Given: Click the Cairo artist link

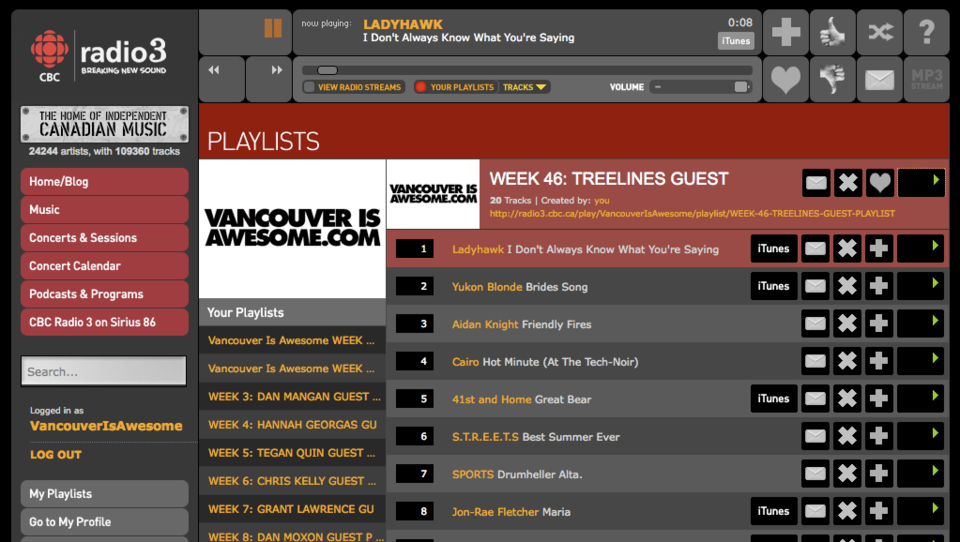Looking at the screenshot, I should coord(465,362).
